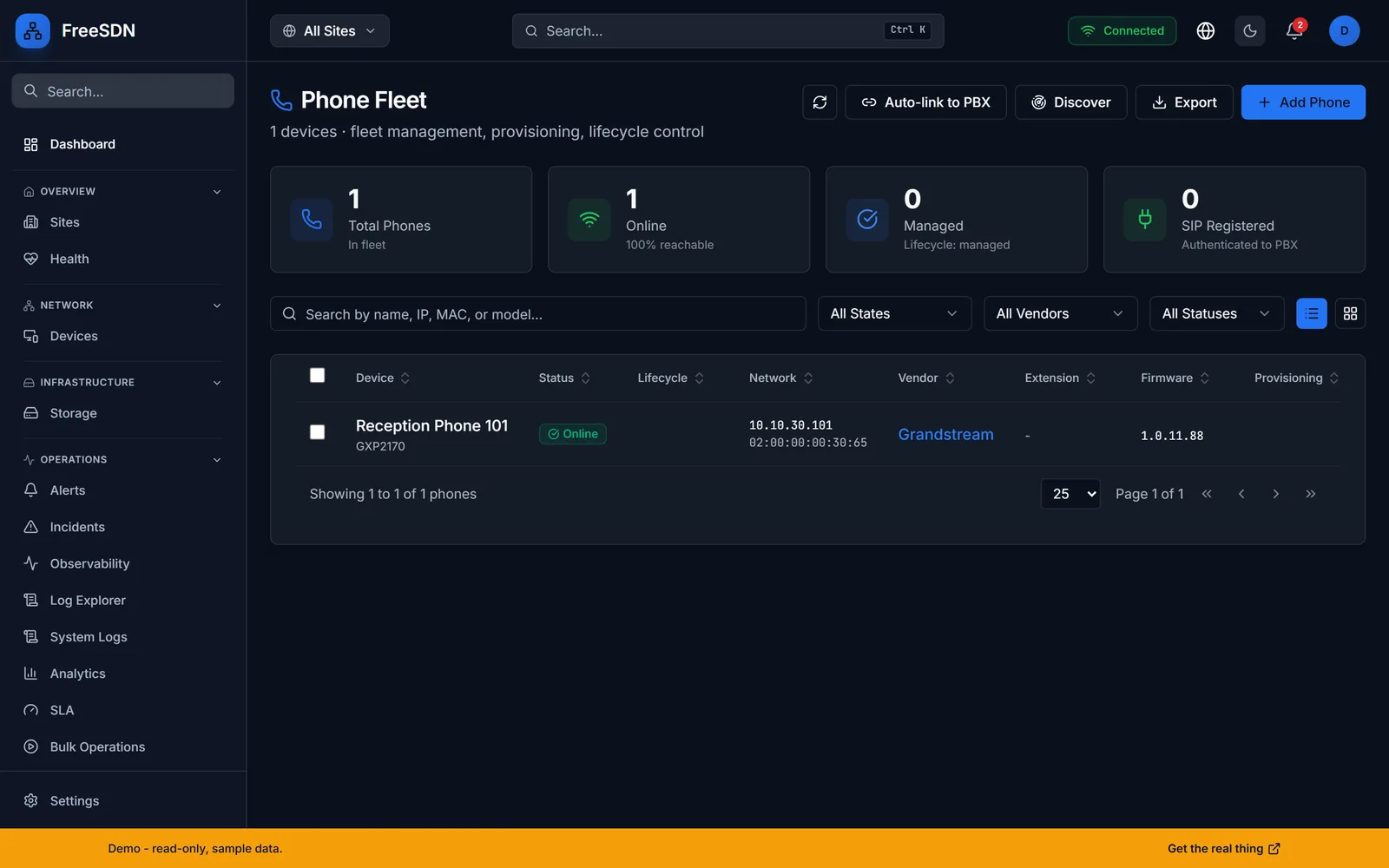Screen dimensions: 1389x868
Task: Go to first page
Action: pyautogui.click(x=1207, y=494)
